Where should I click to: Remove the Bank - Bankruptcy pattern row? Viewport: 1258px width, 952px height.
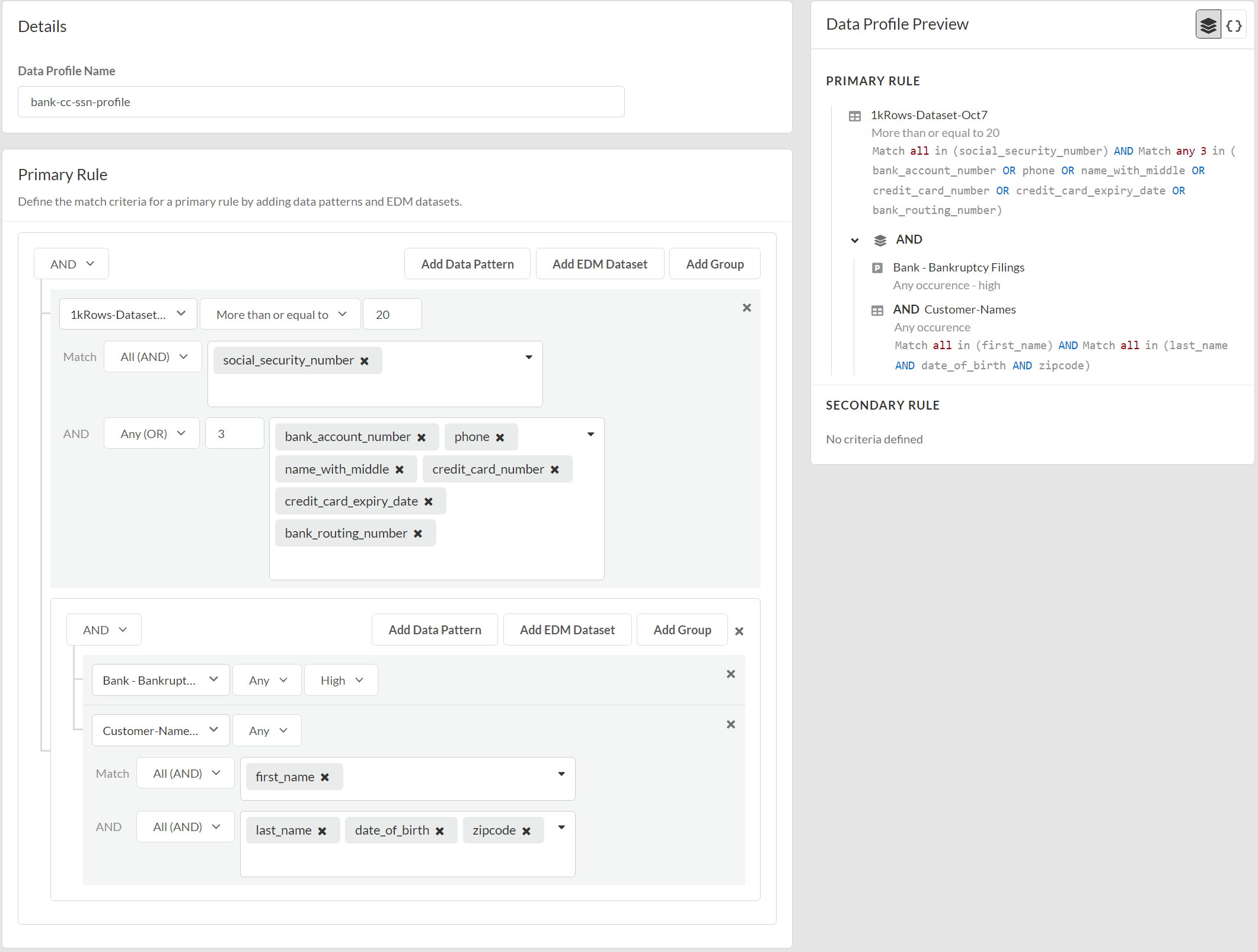[x=730, y=674]
